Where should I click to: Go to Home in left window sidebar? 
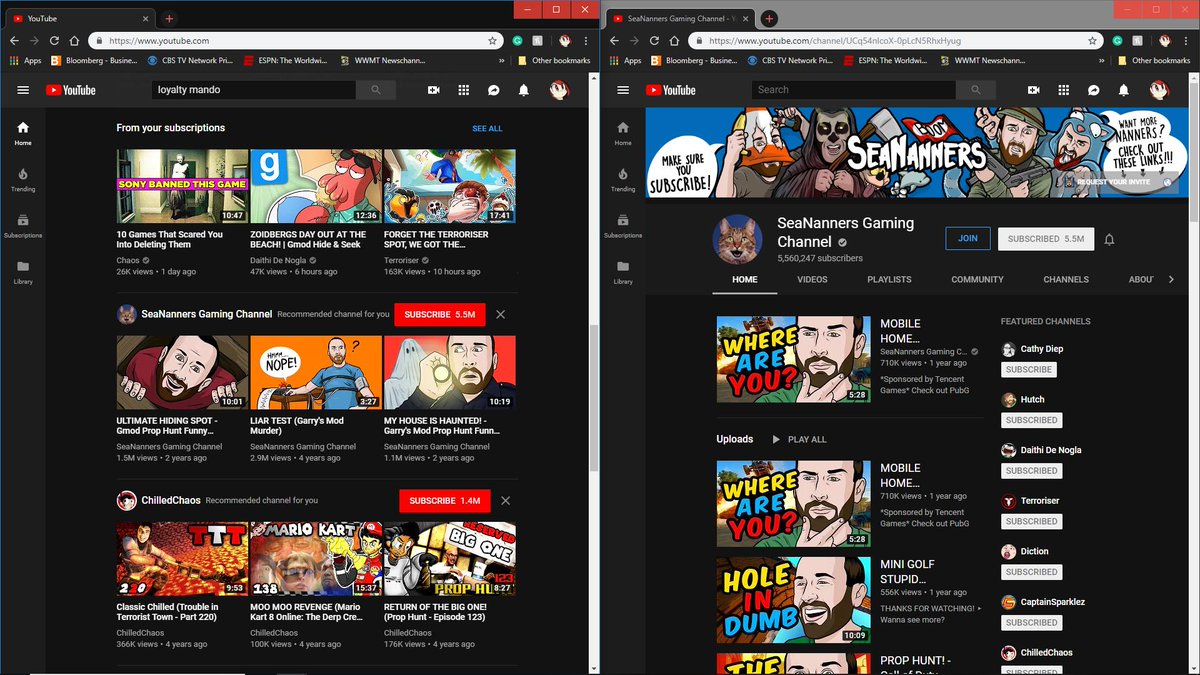(x=23, y=134)
